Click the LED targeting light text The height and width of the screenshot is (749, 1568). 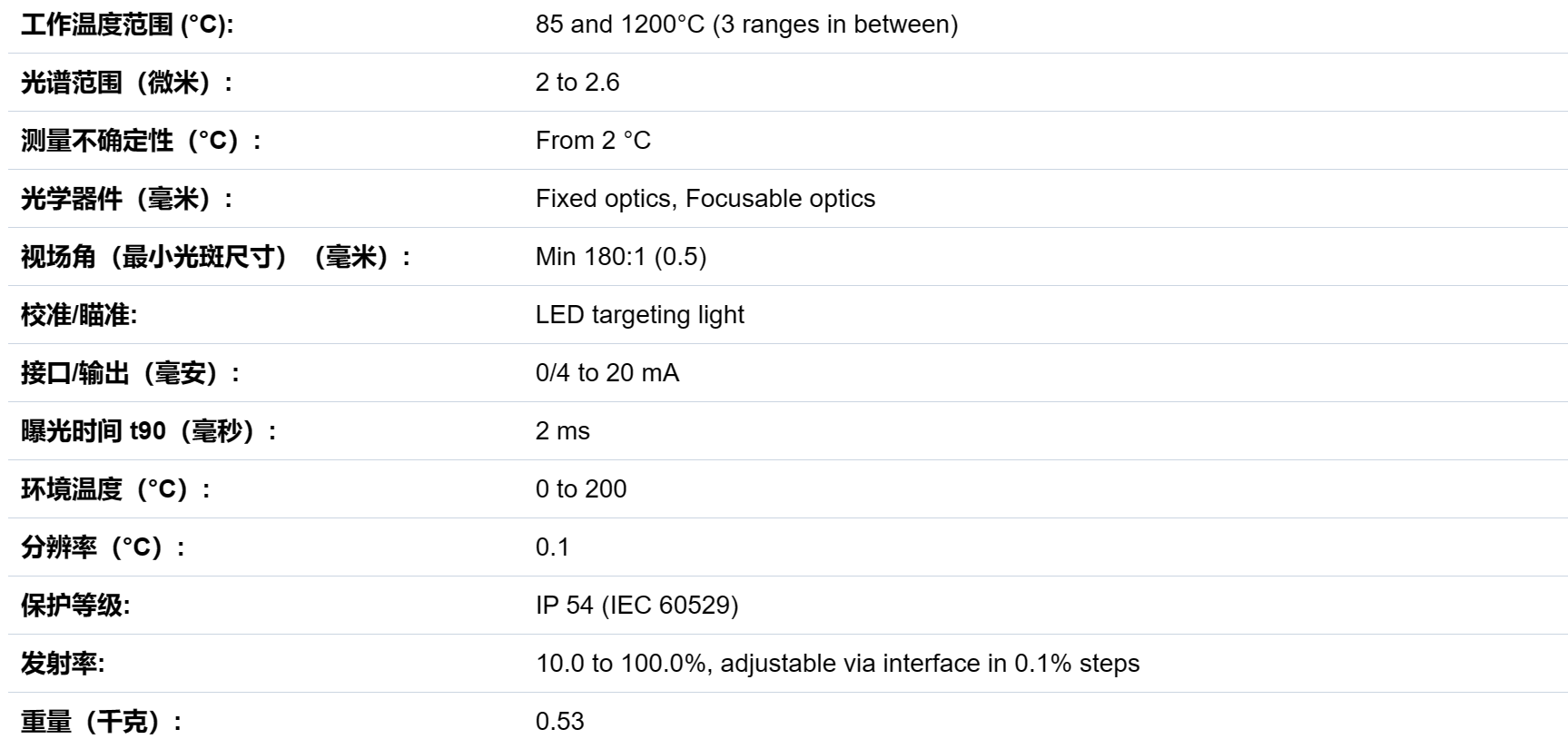pos(640,315)
